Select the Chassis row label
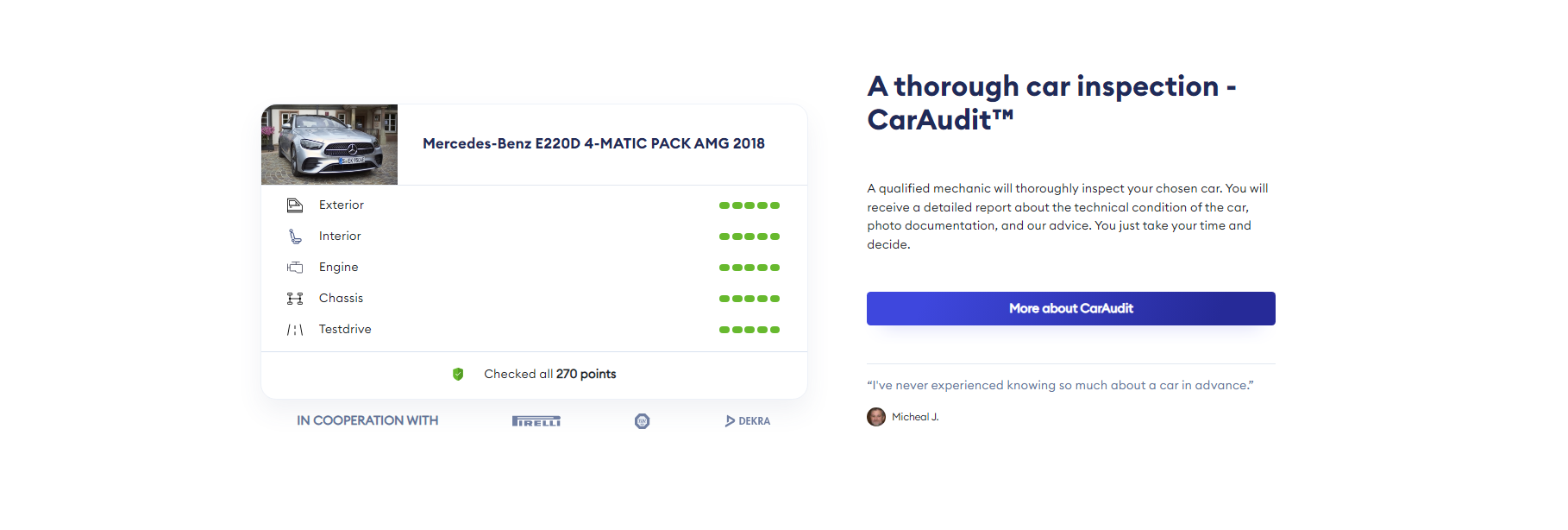1568x530 pixels. (341, 299)
